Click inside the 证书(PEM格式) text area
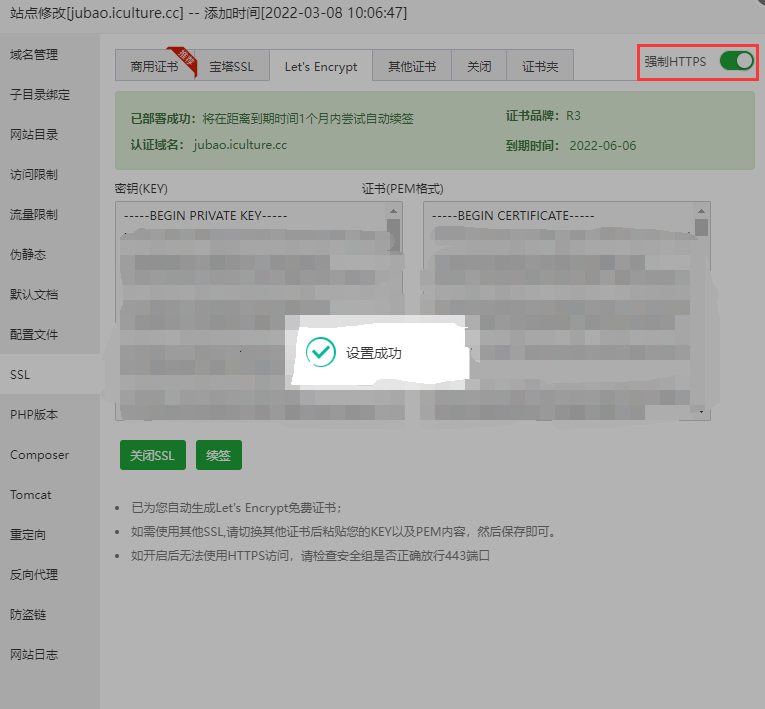Viewport: 765px width, 709px height. click(566, 311)
